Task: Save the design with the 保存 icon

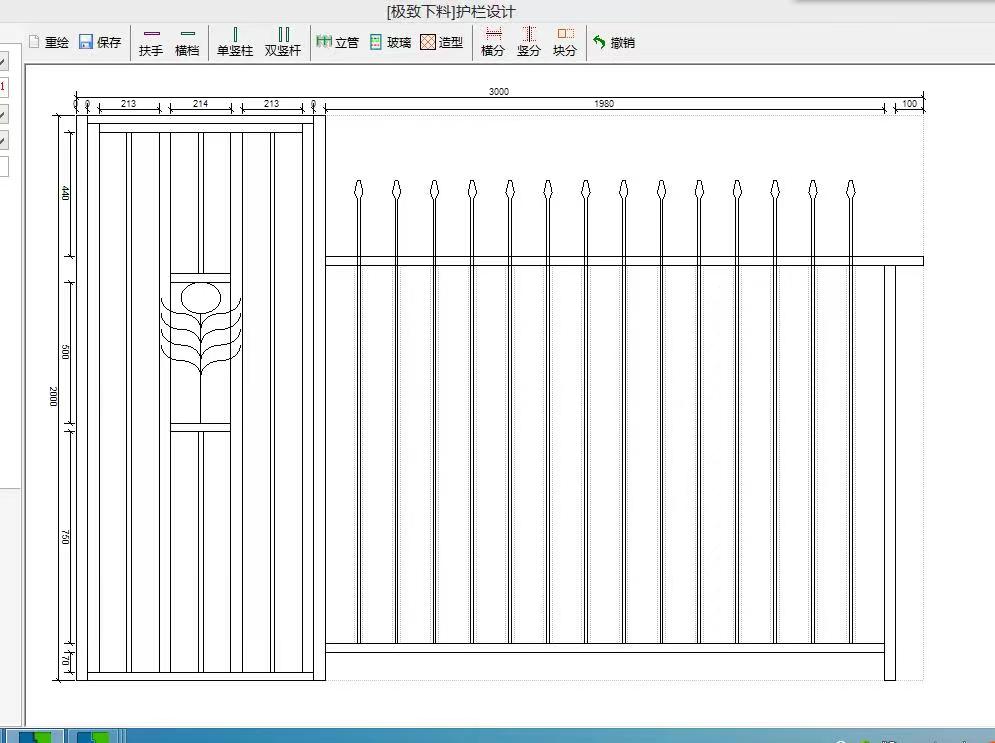Action: [99, 42]
